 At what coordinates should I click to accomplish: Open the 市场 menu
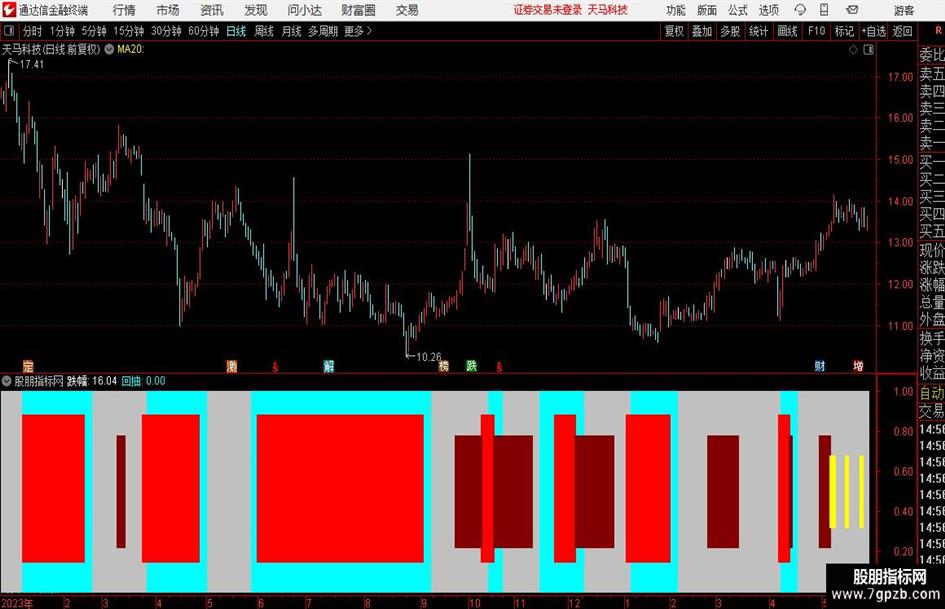168,10
